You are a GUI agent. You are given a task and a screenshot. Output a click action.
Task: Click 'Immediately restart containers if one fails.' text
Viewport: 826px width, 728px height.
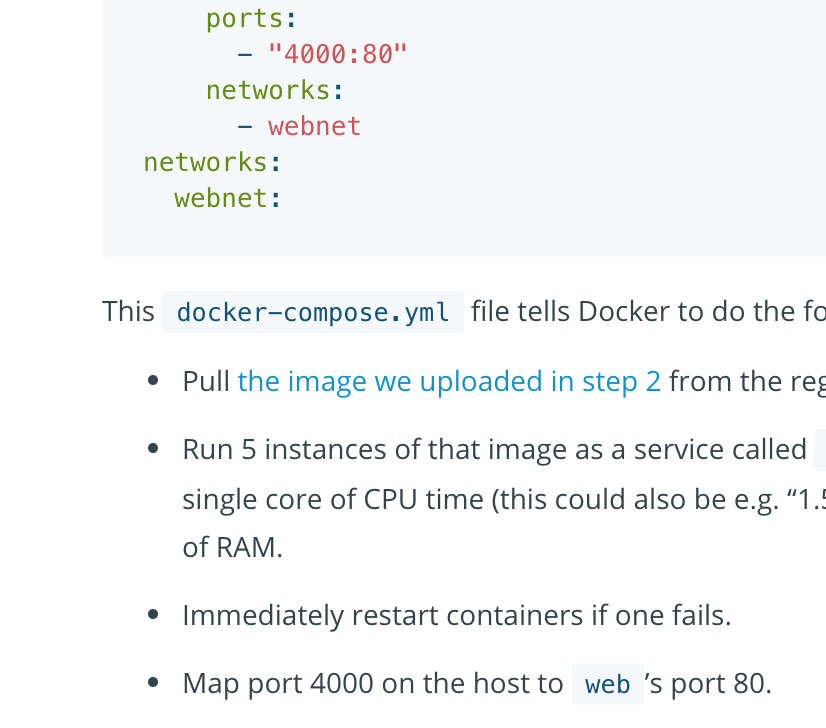457,615
